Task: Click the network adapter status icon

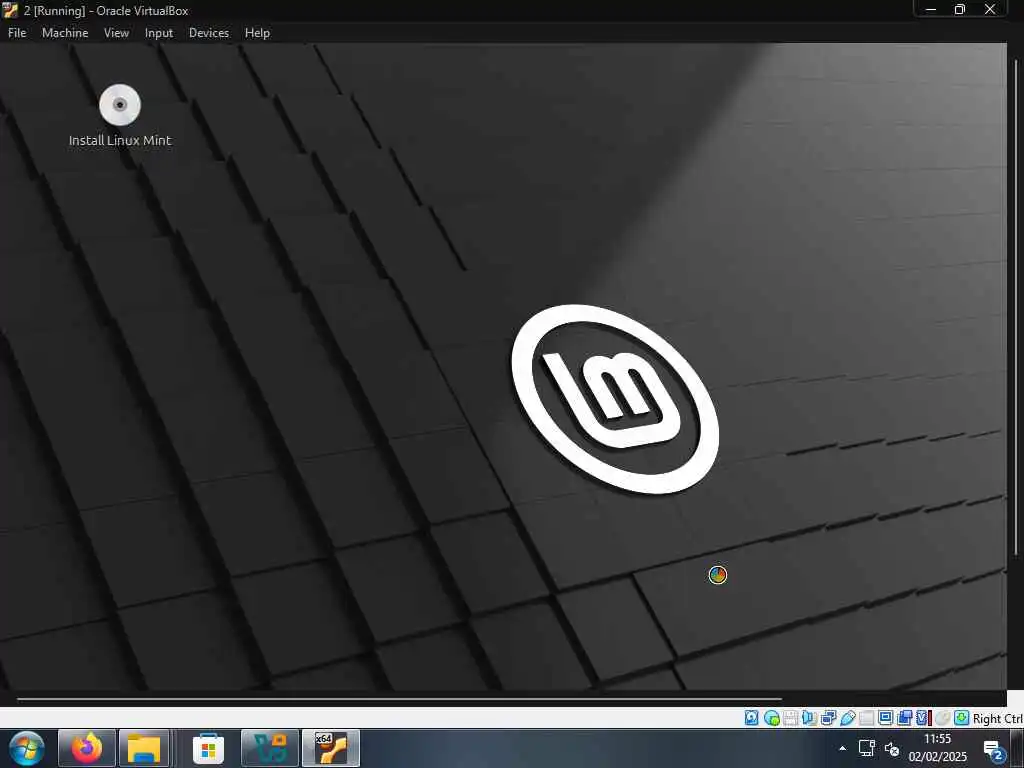Action: [x=828, y=718]
